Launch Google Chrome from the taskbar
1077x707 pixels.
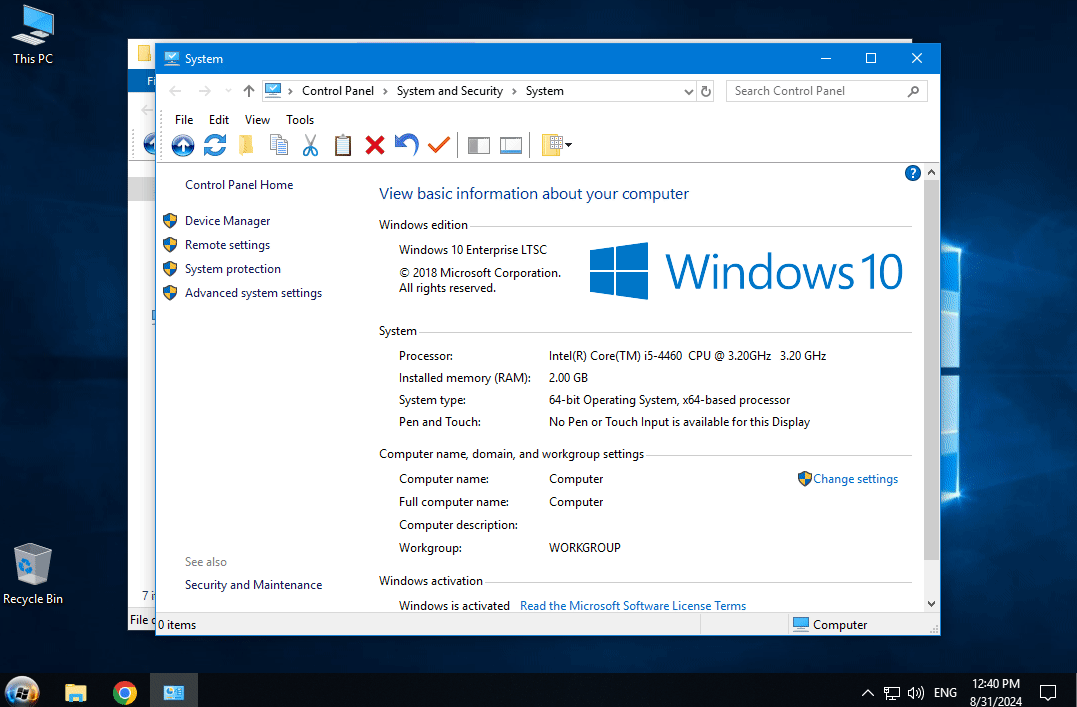tap(124, 693)
